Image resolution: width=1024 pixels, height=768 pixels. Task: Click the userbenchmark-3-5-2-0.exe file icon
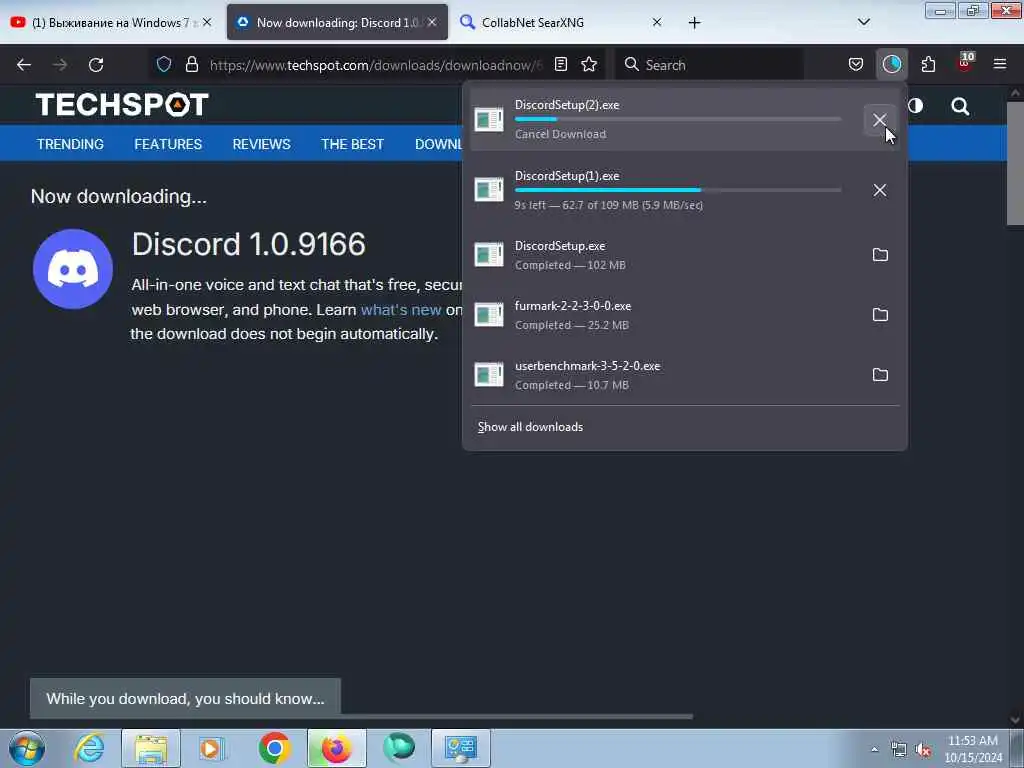pyautogui.click(x=489, y=375)
